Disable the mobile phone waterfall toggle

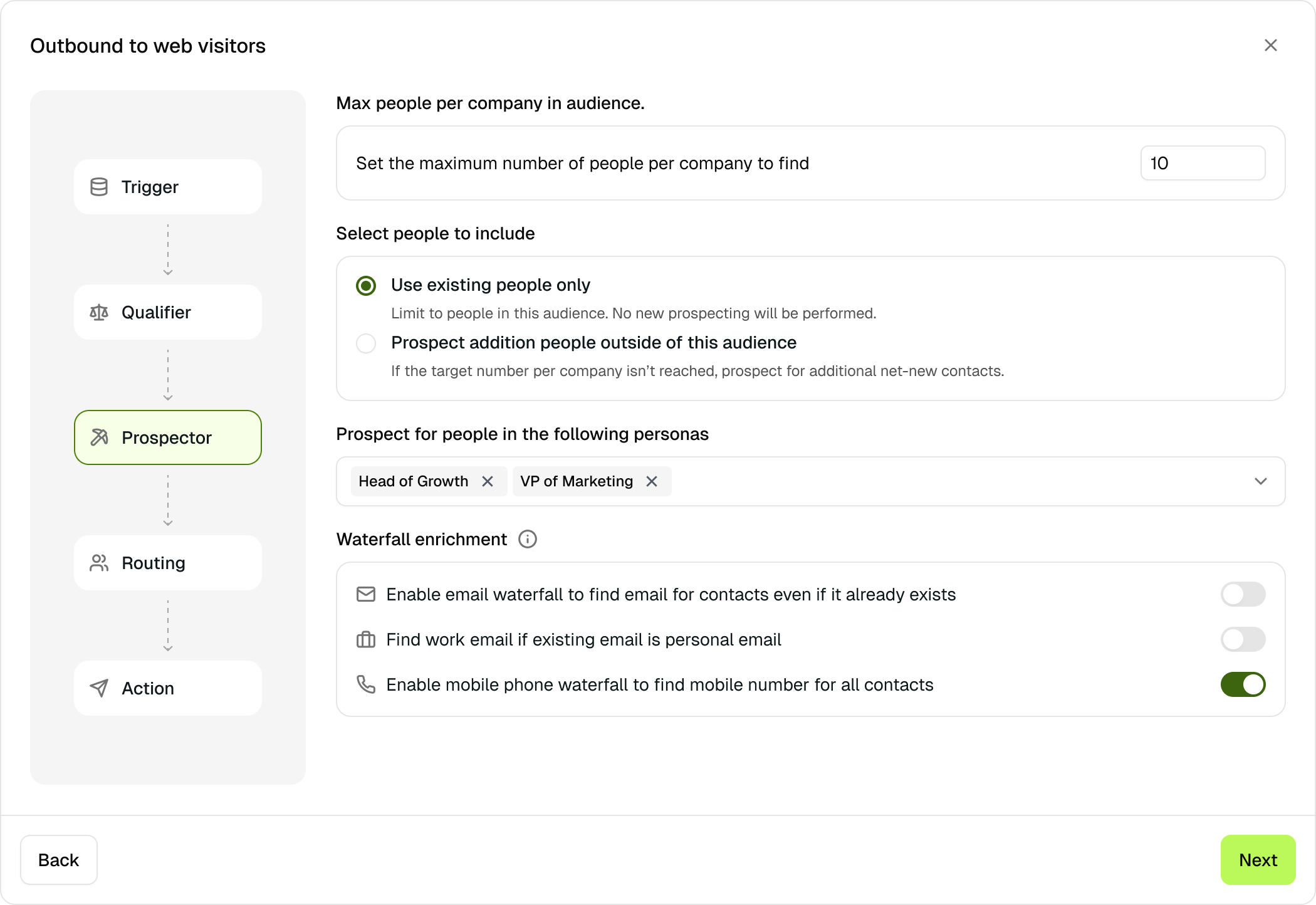[1243, 684]
